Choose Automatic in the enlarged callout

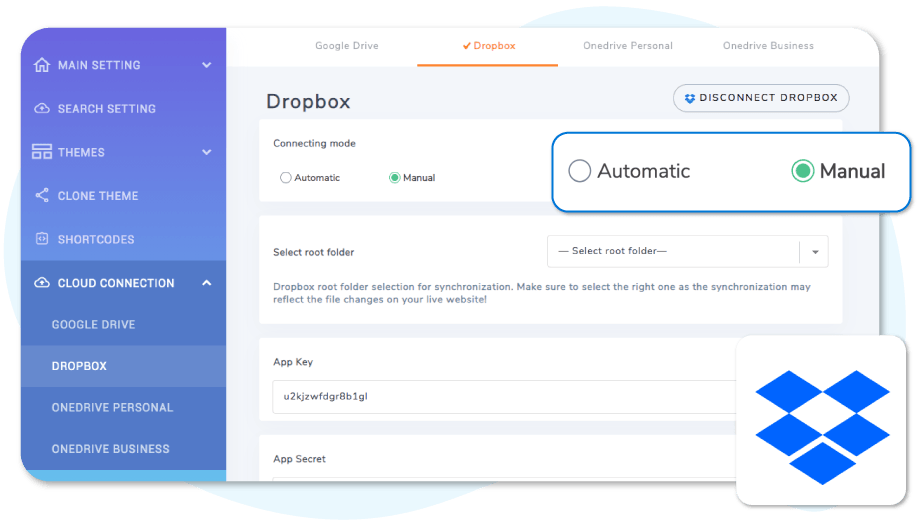[579, 171]
